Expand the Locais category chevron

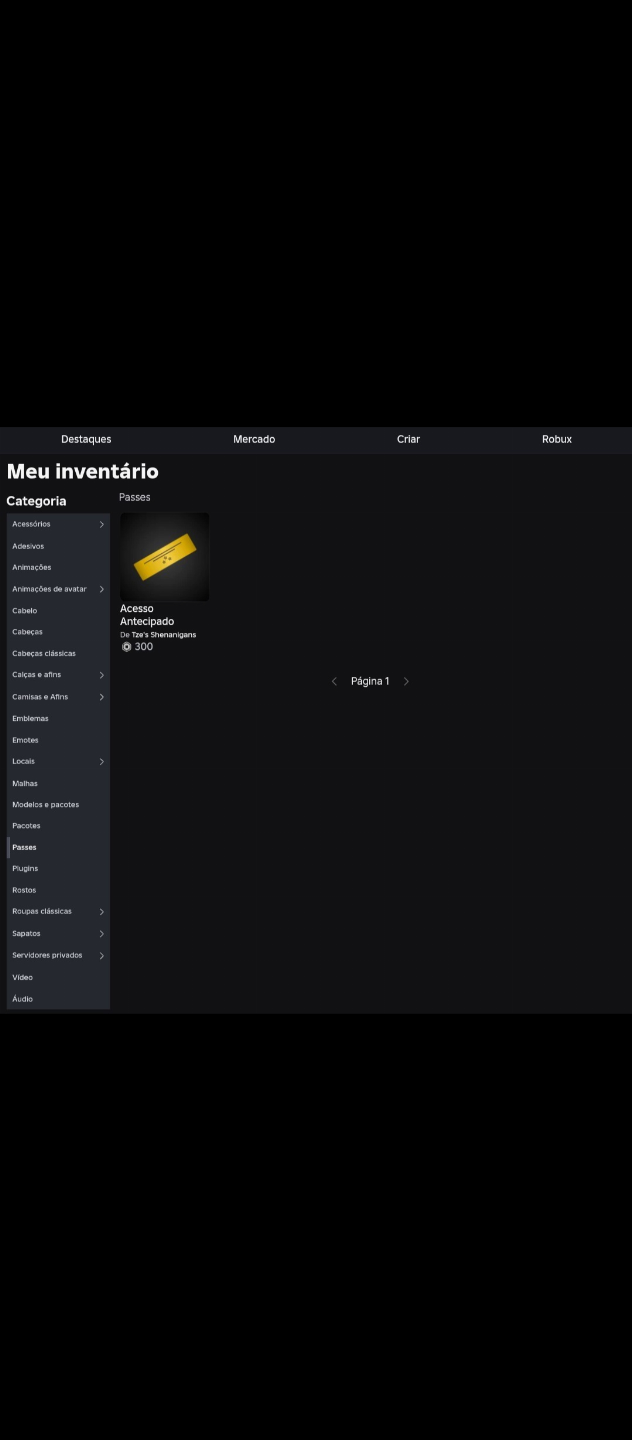click(101, 762)
